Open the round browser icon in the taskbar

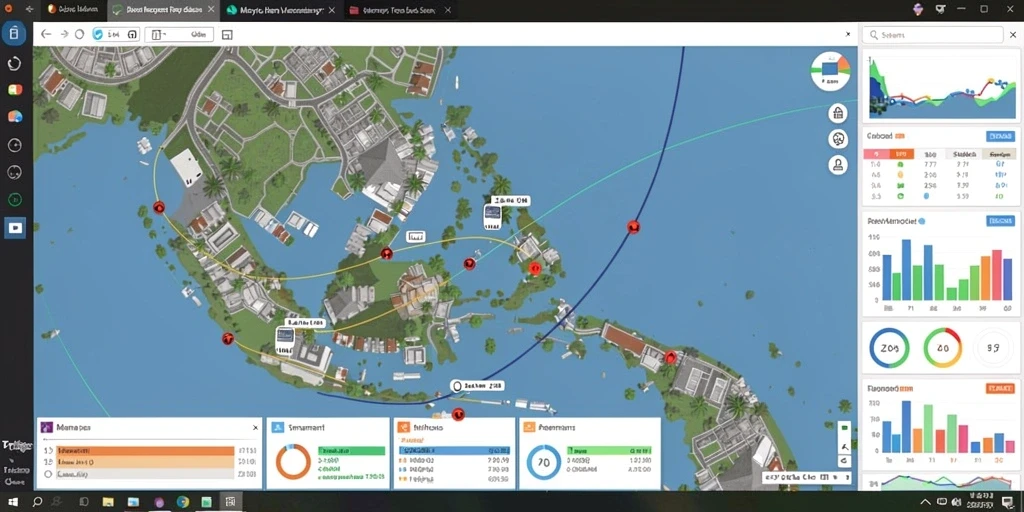[183, 502]
